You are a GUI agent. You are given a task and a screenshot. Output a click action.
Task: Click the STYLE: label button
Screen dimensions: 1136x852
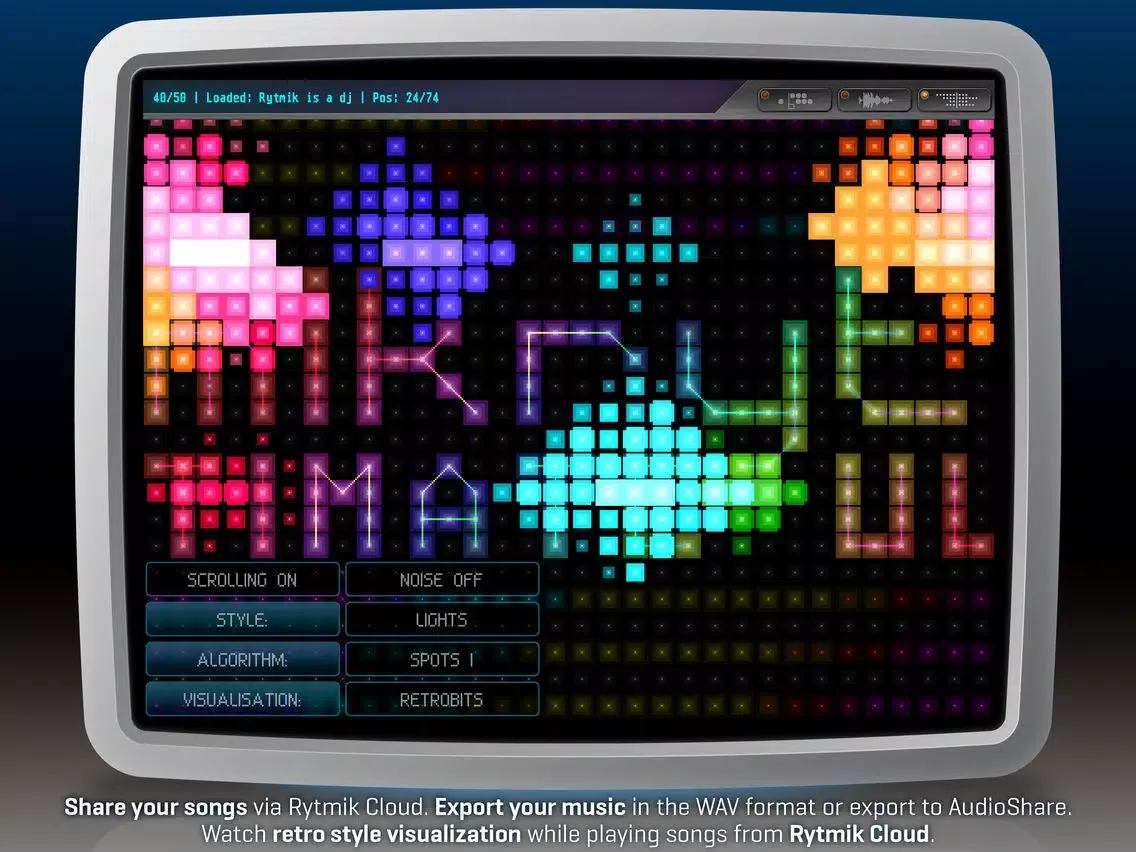243,619
